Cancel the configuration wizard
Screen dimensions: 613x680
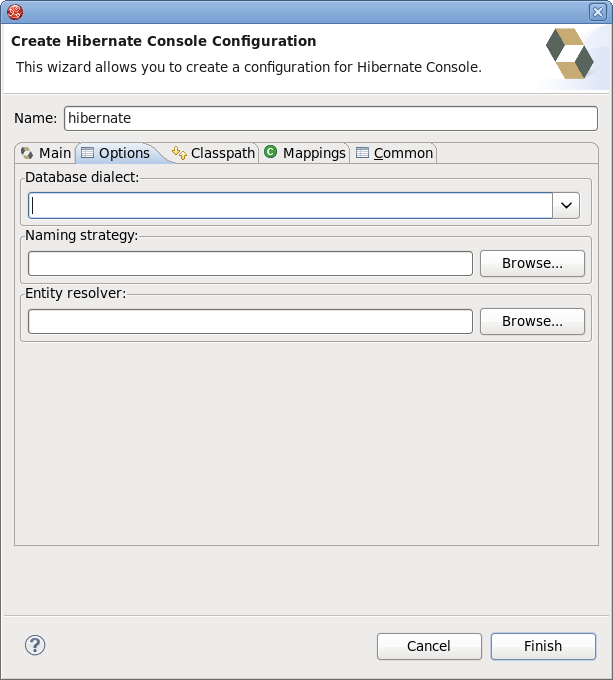tap(429, 646)
